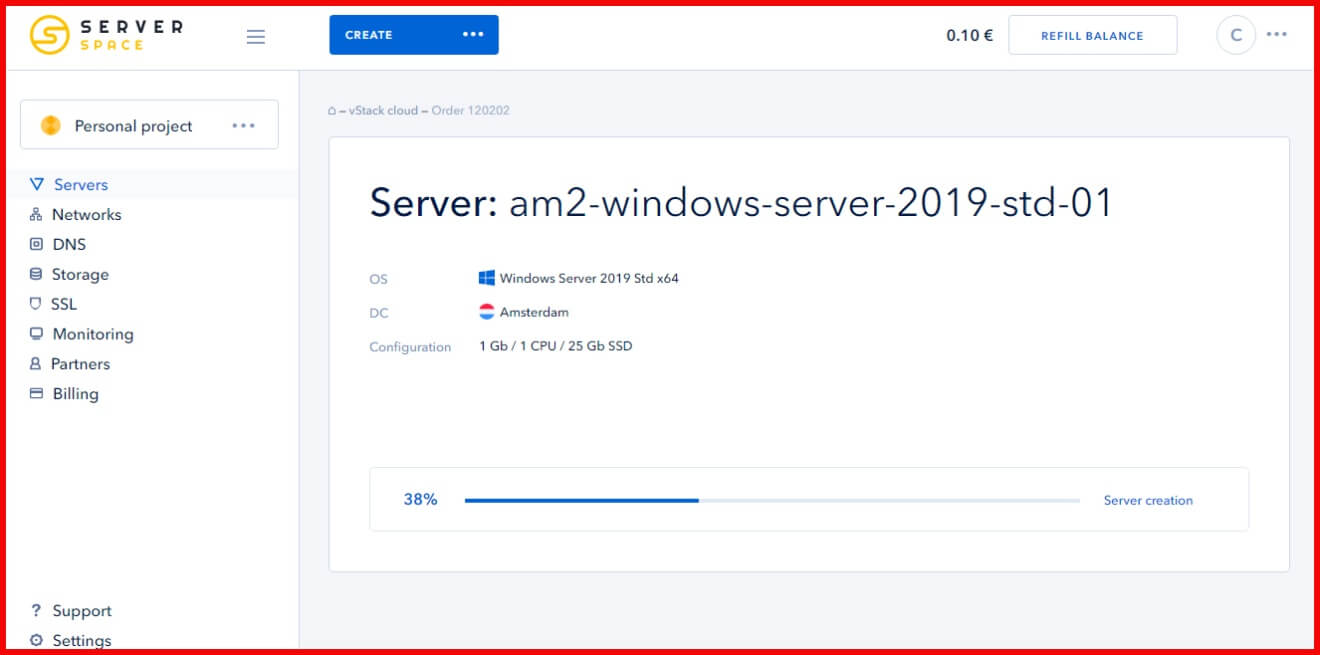Image resolution: width=1320 pixels, height=655 pixels.
Task: Click the REFILL BALANCE button
Action: coord(1092,35)
